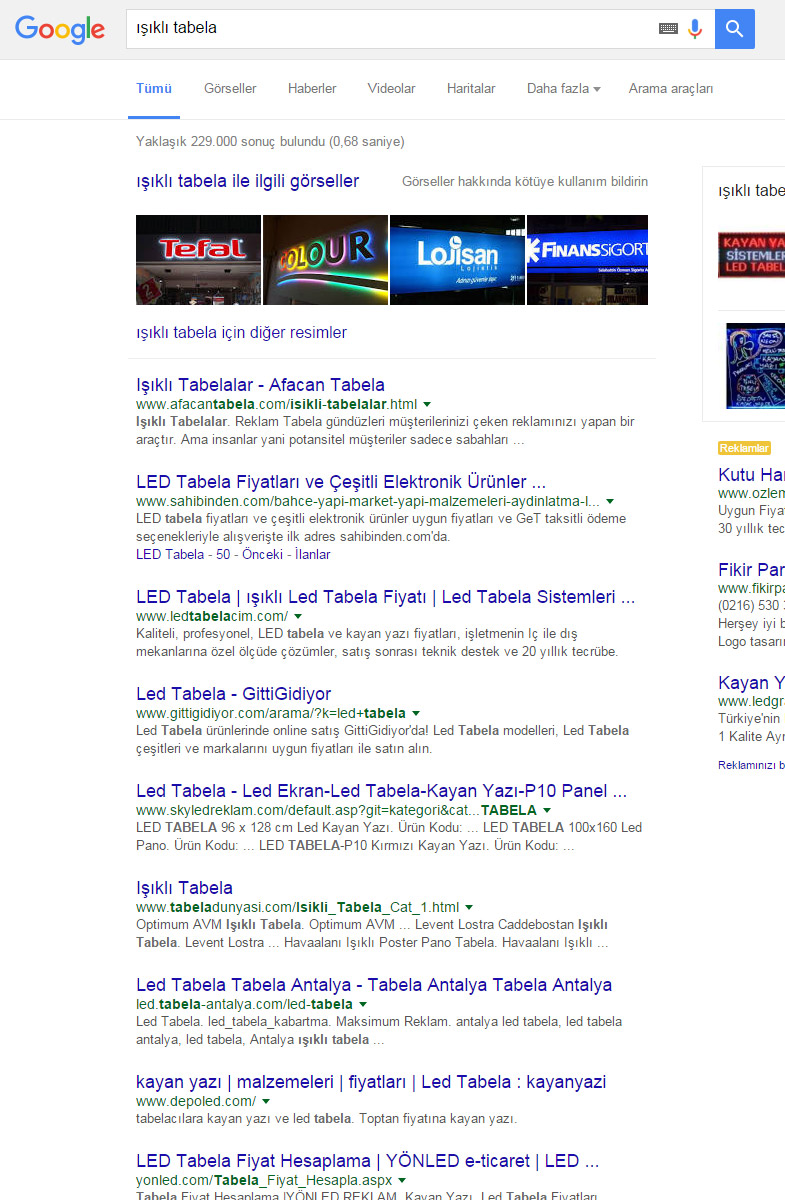Viewport: 785px width, 1200px height.
Task: Open kayan yazı malzemeleri depoled result
Action: (x=371, y=1082)
